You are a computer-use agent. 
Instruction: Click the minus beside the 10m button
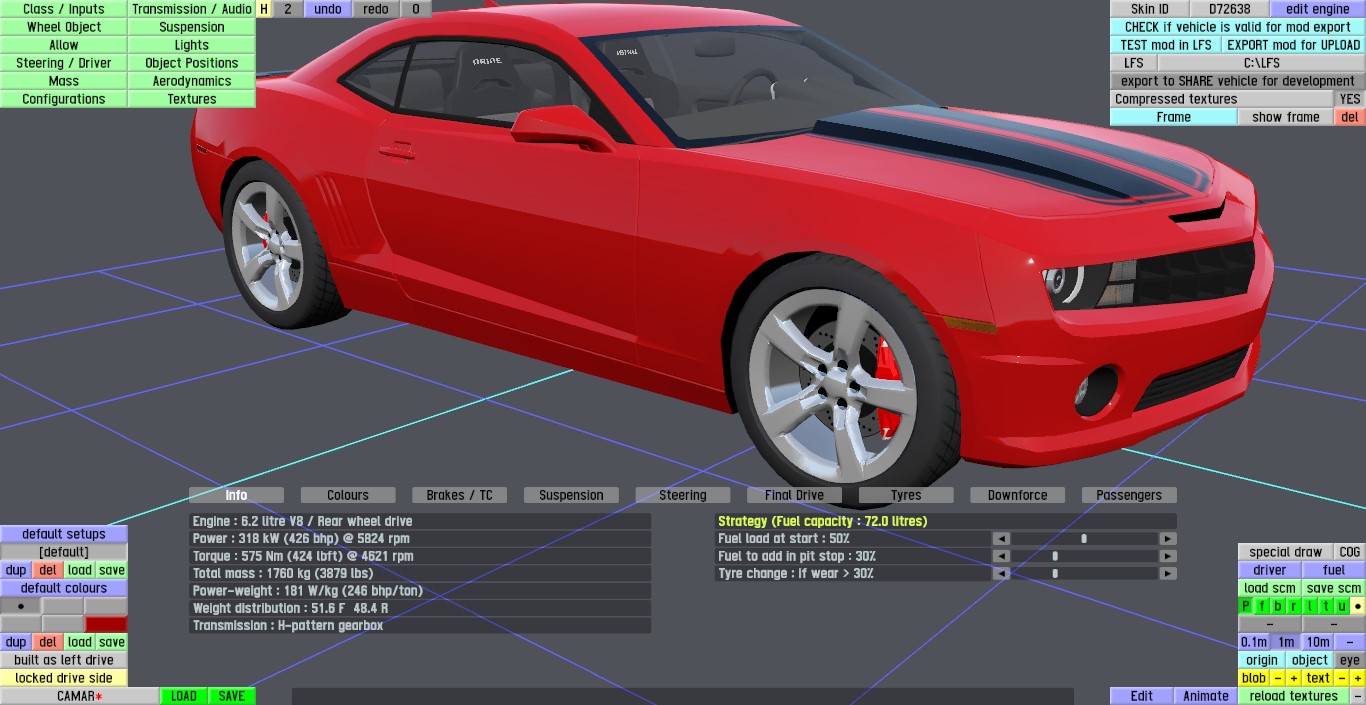pos(1350,642)
